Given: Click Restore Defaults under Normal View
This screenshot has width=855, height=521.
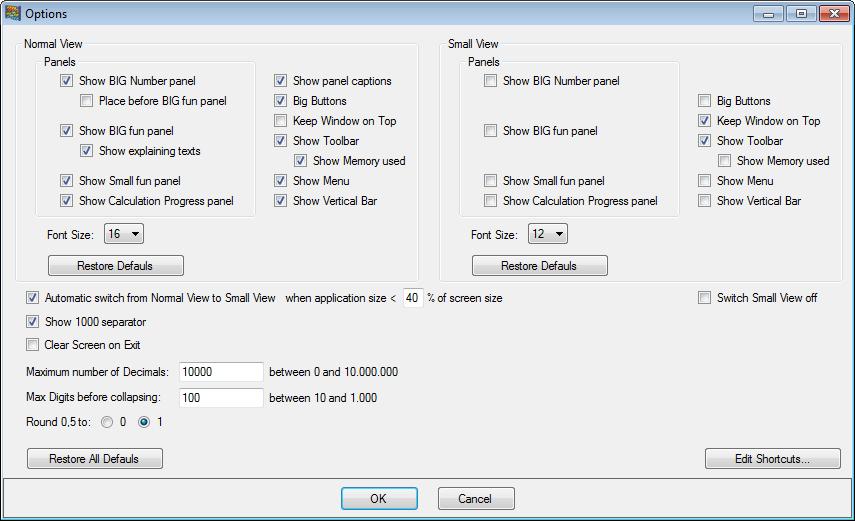Looking at the screenshot, I should pos(116,266).
